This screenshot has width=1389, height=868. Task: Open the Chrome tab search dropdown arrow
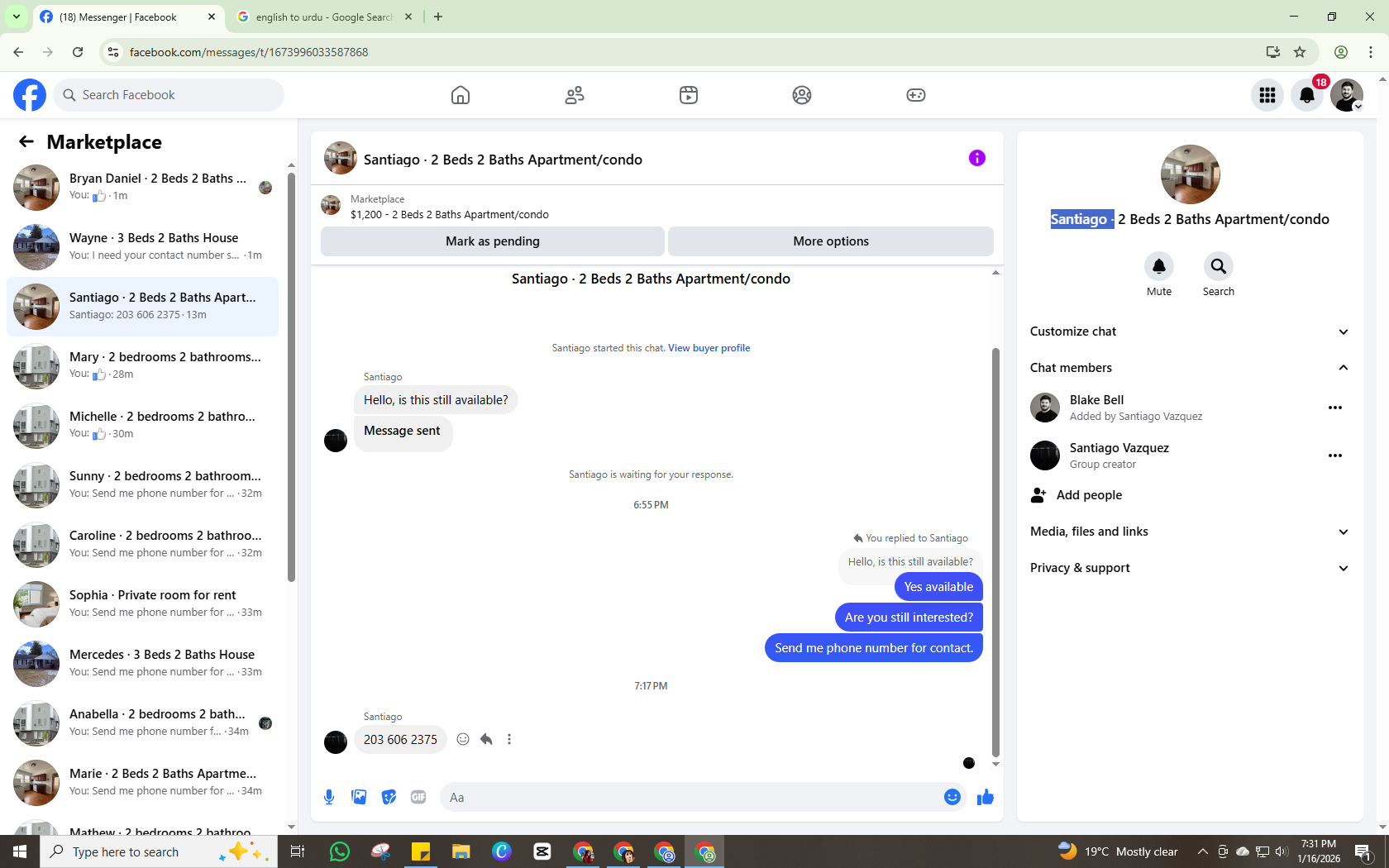[16, 17]
